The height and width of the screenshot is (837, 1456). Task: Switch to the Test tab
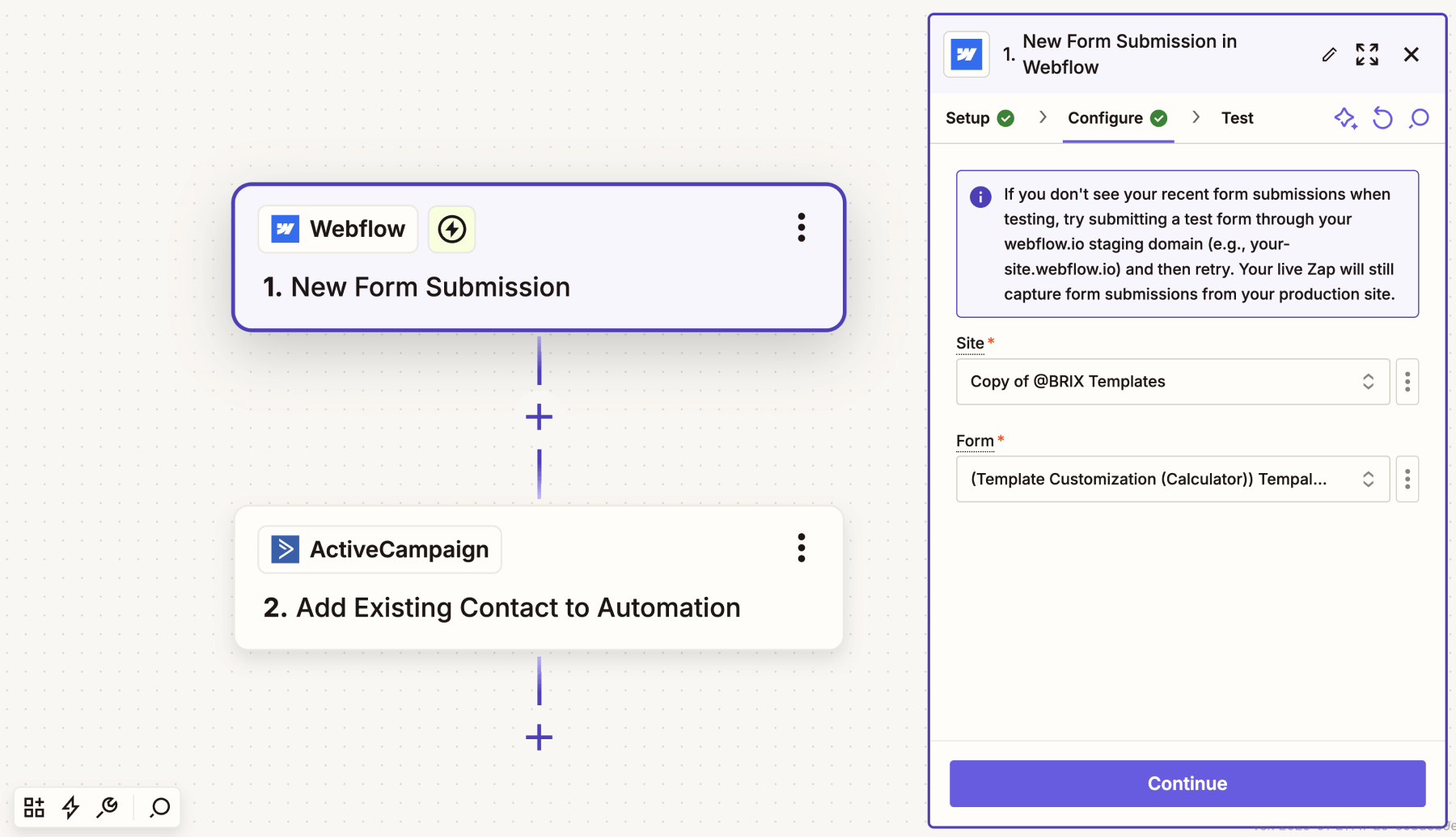tap(1237, 118)
